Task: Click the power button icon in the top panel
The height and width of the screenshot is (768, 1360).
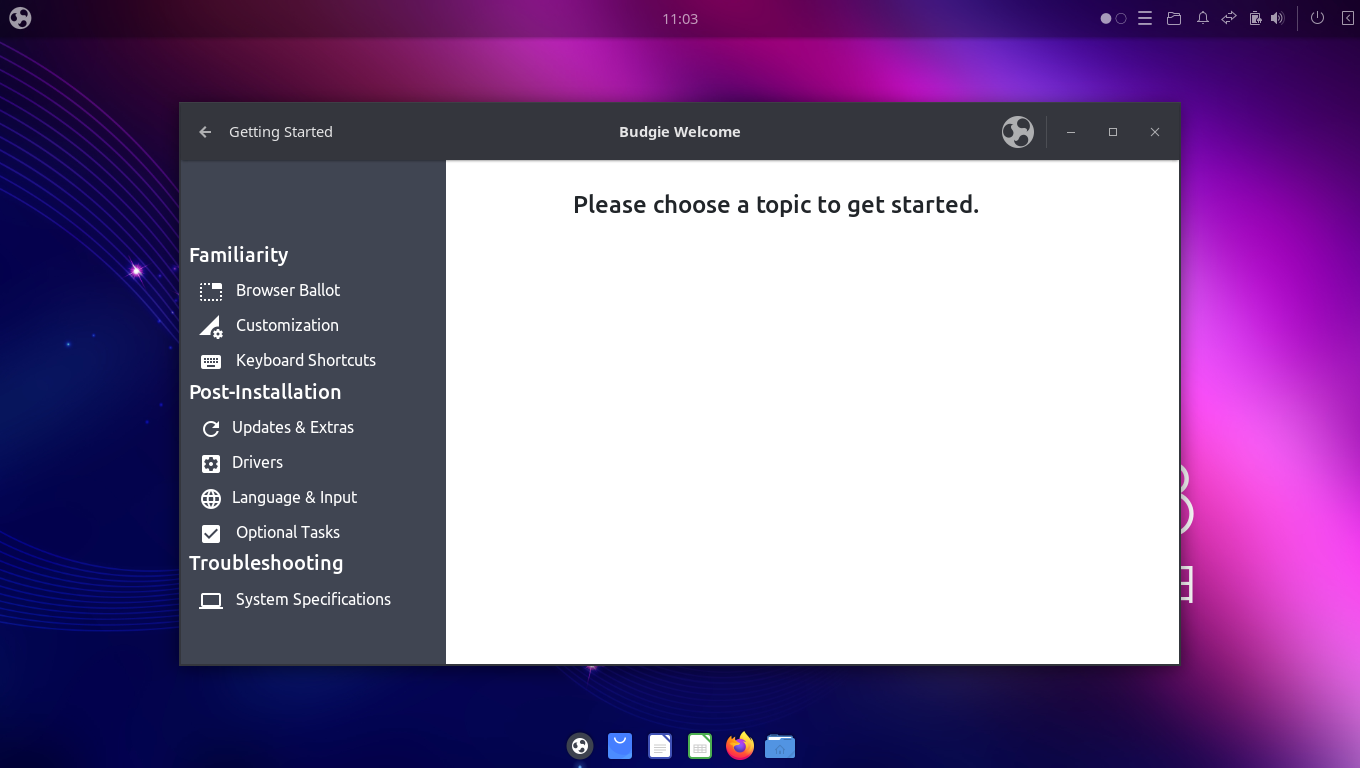Action: 1317,18
